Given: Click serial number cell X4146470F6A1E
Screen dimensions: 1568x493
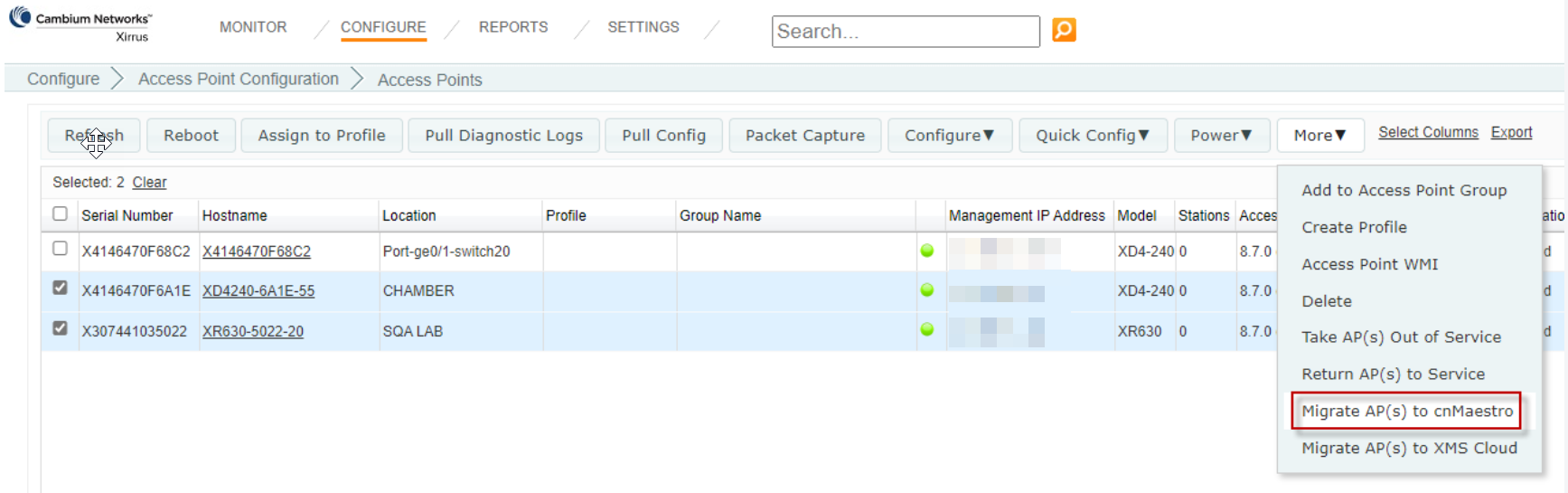Looking at the screenshot, I should click(136, 290).
